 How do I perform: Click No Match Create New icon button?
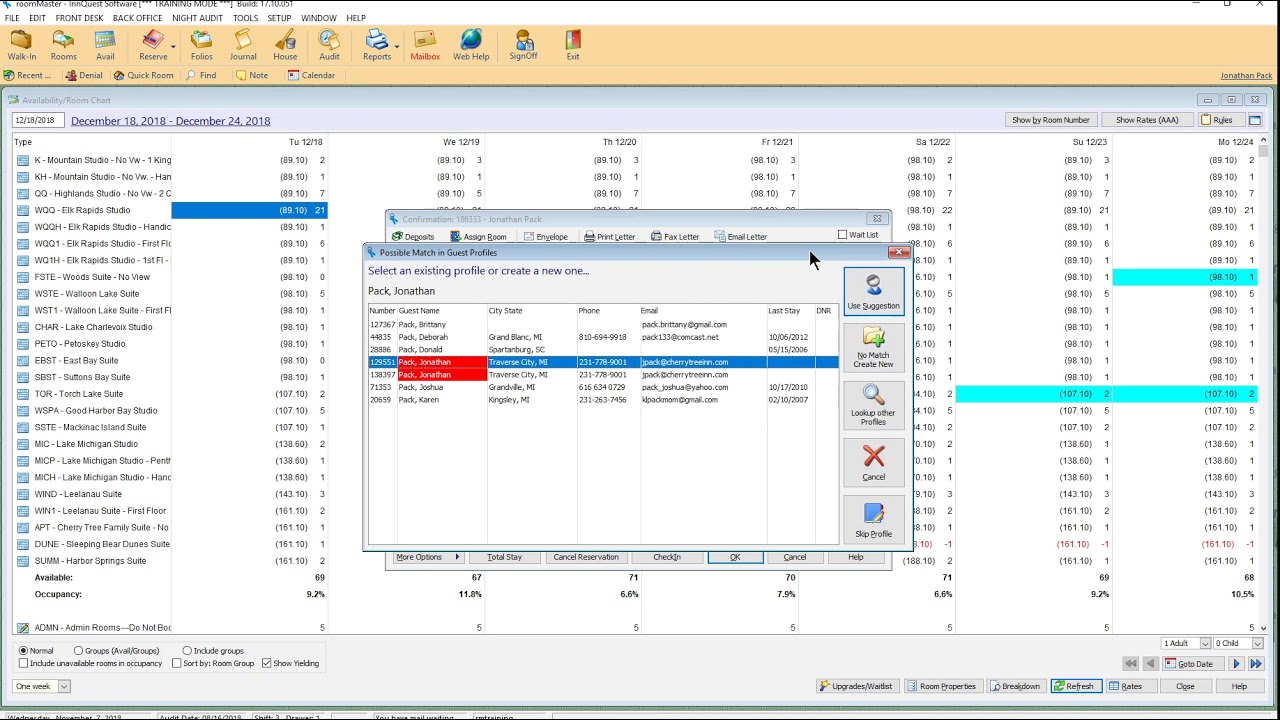[x=873, y=347]
